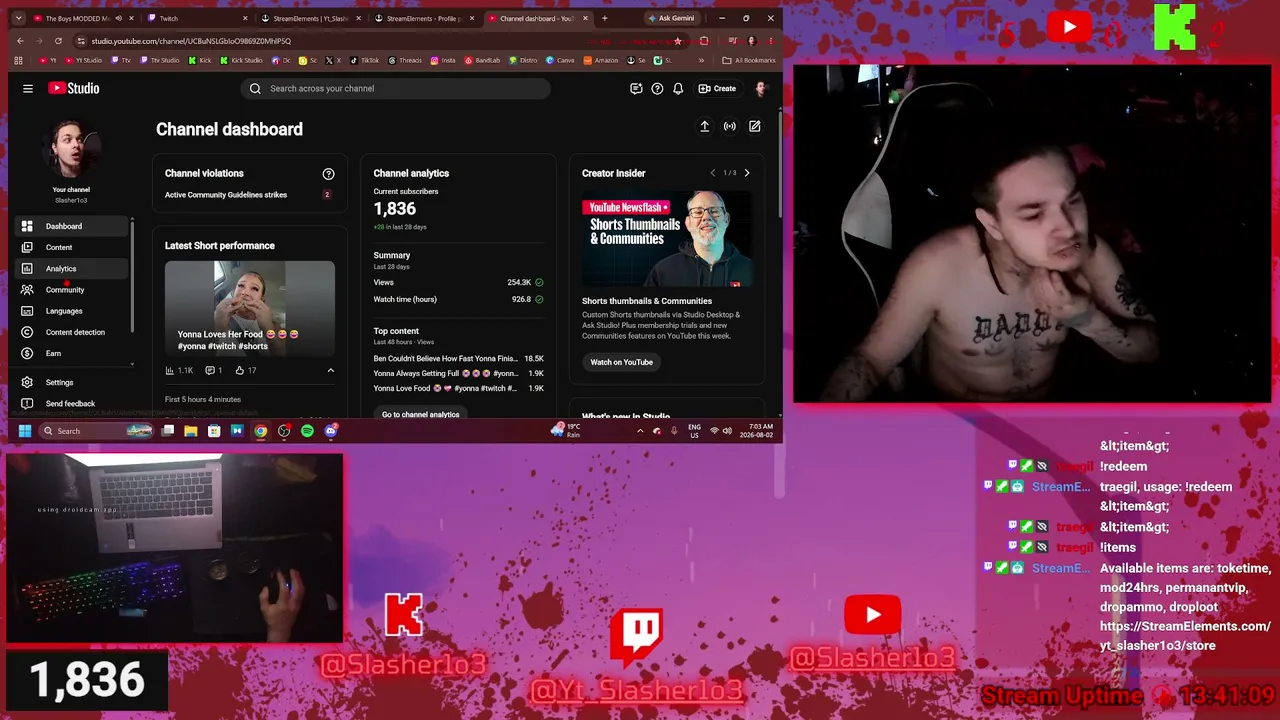Click the YouTube Studio logo
This screenshot has width=1280, height=720.
point(73,88)
